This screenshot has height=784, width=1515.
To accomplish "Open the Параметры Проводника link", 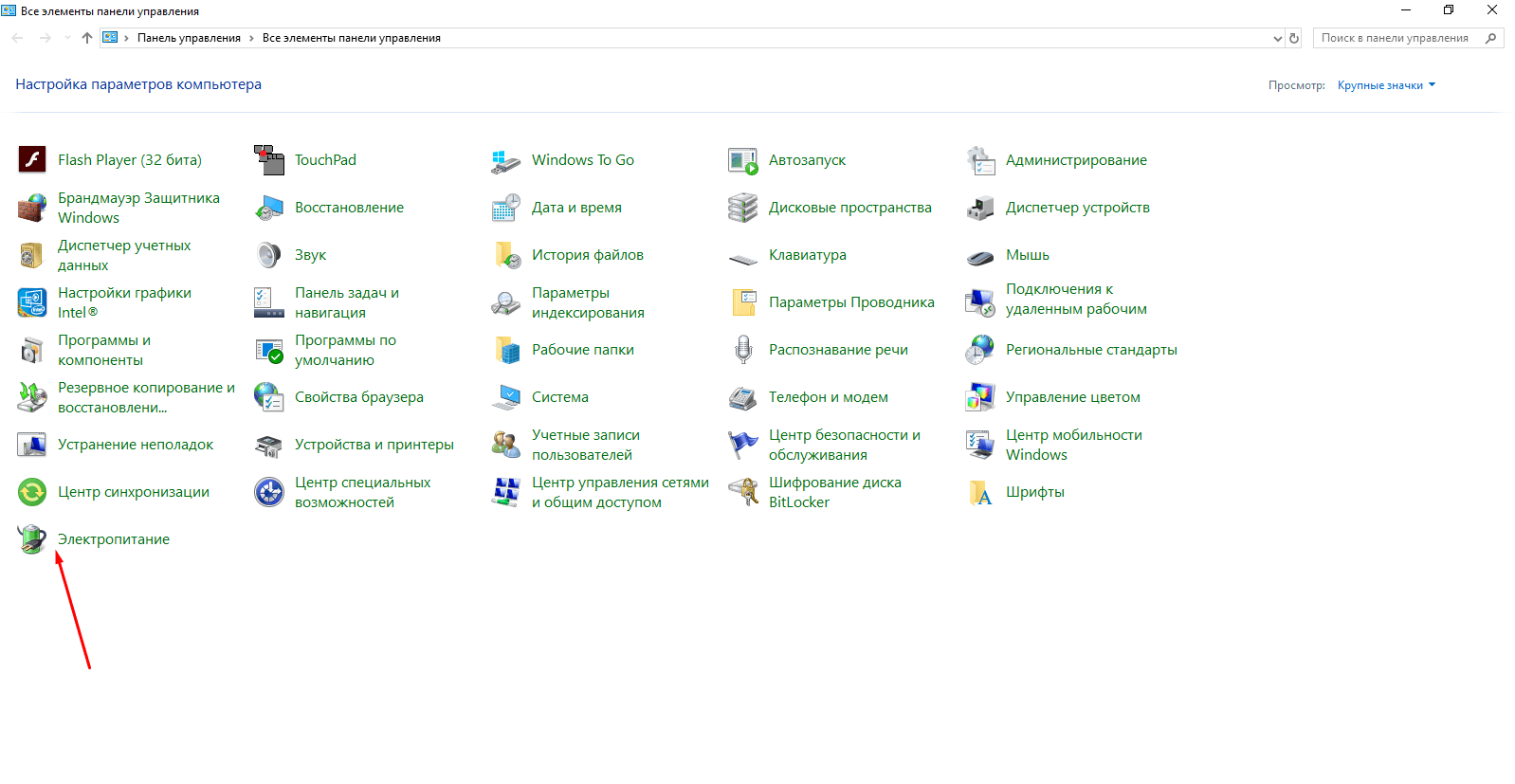I will (851, 302).
